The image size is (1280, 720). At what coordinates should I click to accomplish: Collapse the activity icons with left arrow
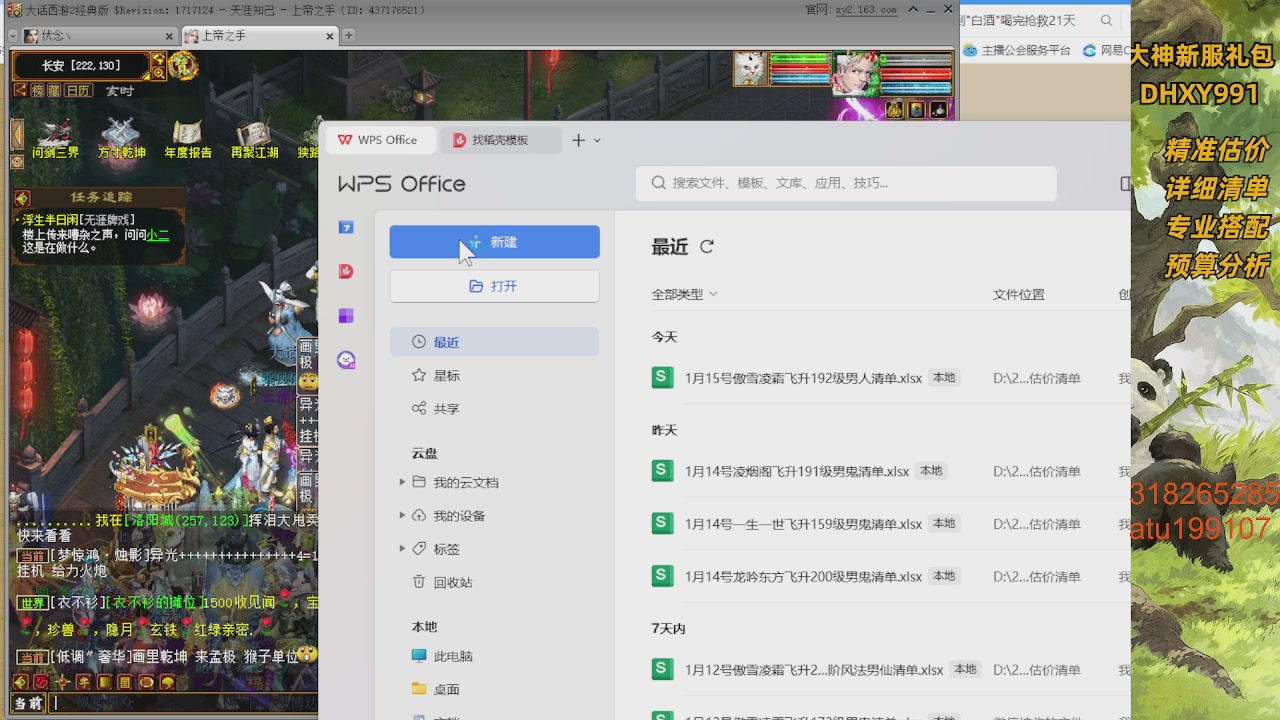point(17,133)
